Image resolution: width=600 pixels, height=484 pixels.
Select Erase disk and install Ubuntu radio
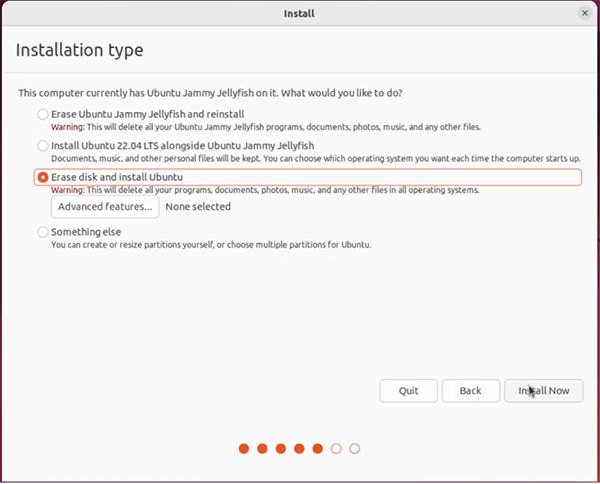(42, 177)
